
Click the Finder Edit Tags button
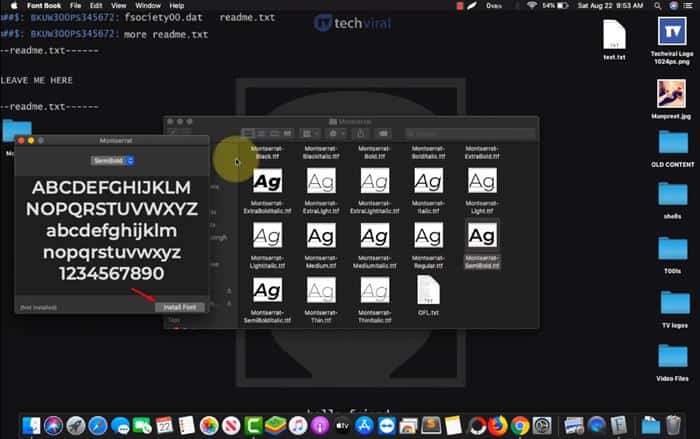(x=383, y=133)
